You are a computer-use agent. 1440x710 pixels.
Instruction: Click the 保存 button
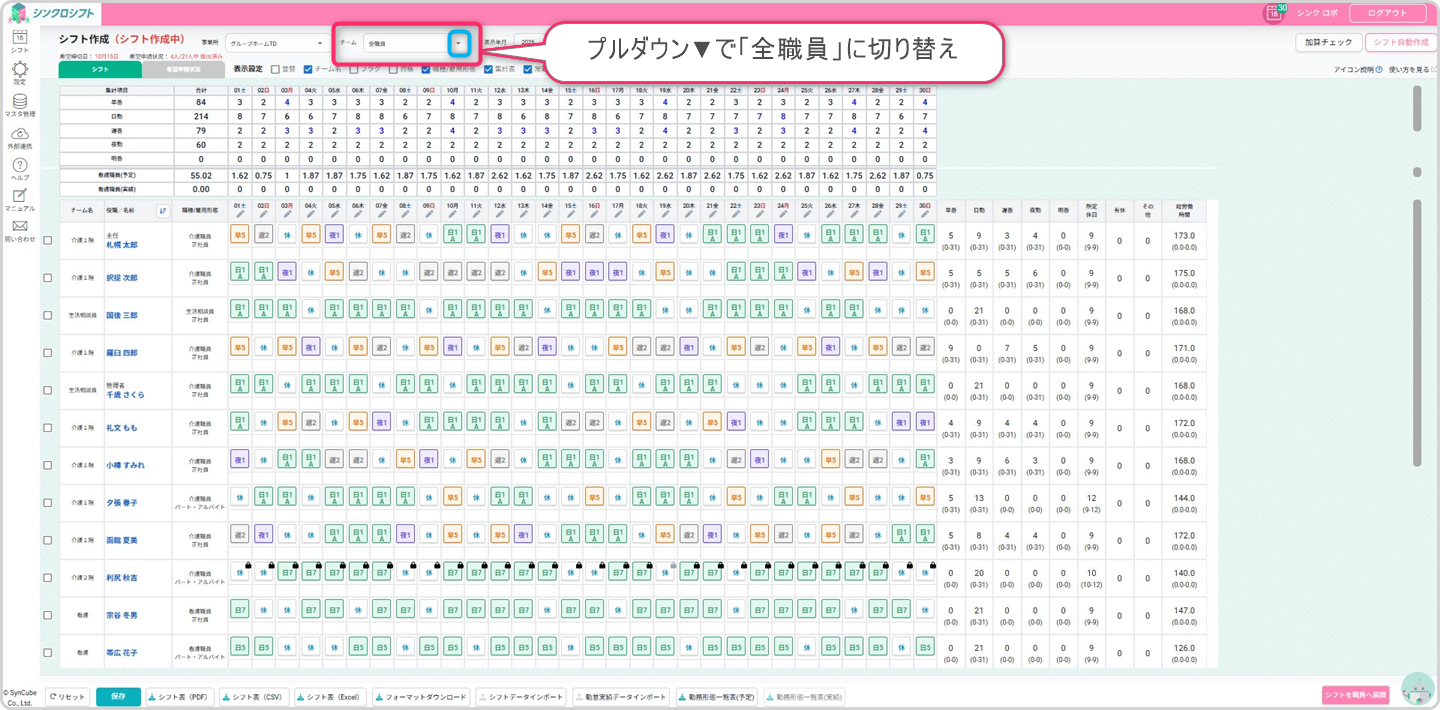118,697
